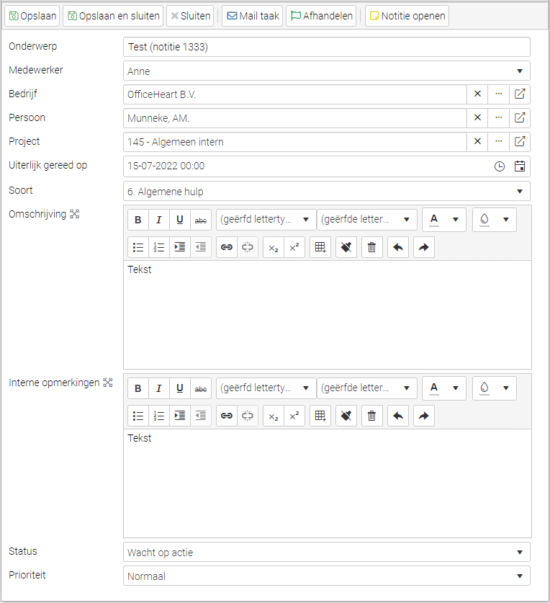Undo in Interne opmerkingen editor
The width and height of the screenshot is (550, 603).
coord(398,416)
